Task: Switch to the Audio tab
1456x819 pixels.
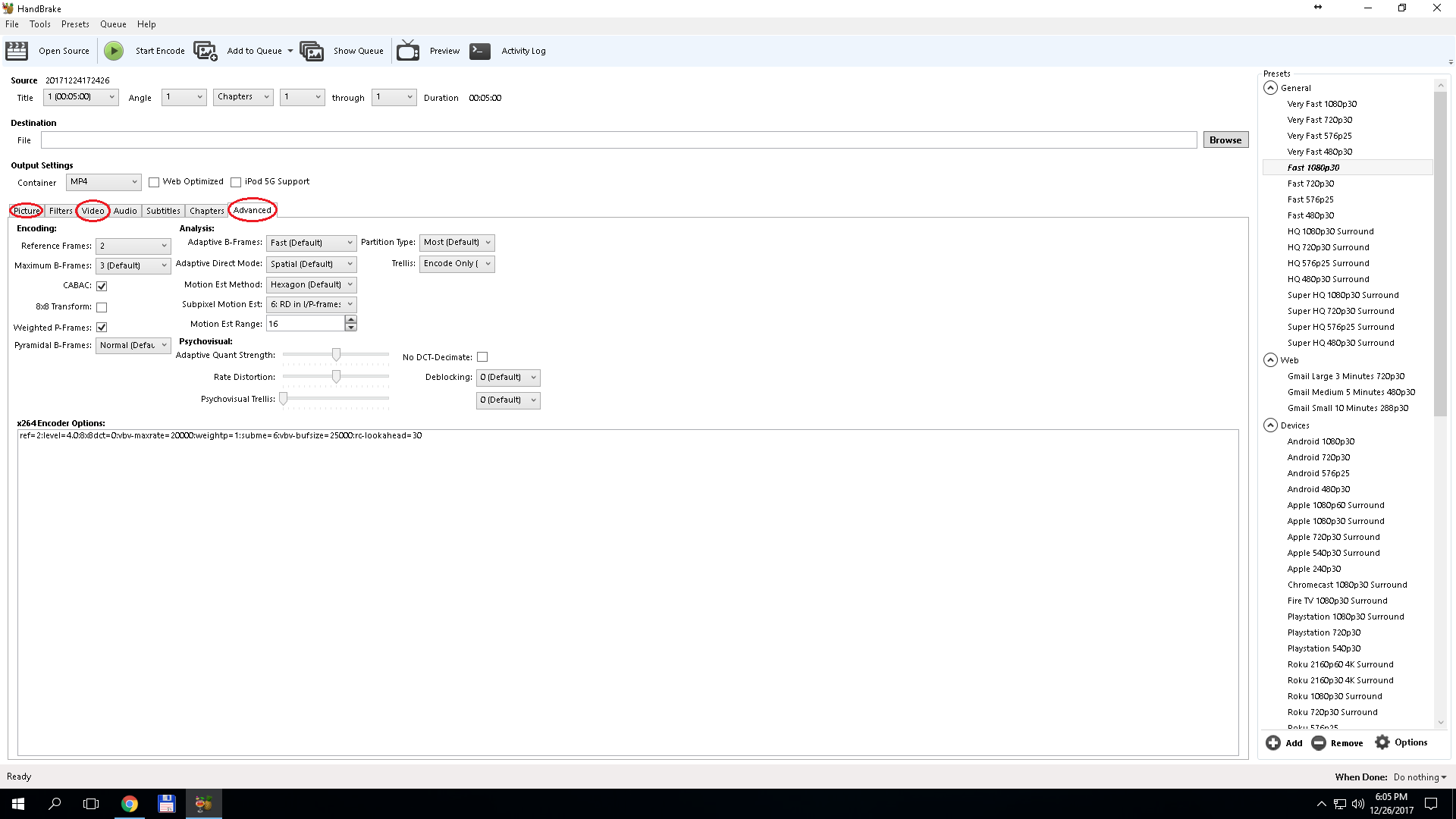Action: 124,210
